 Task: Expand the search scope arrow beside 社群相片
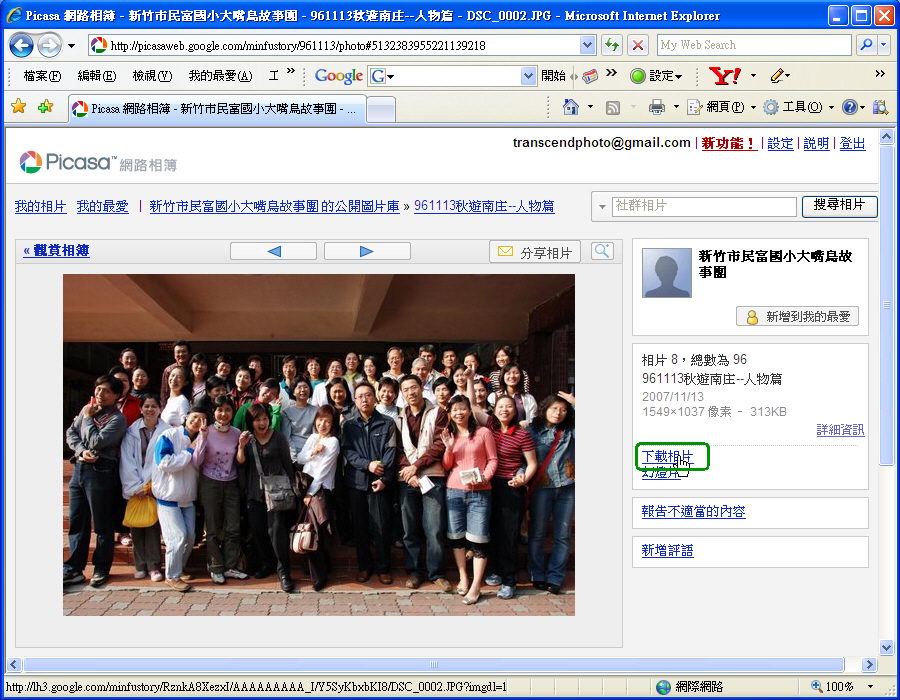click(x=602, y=207)
